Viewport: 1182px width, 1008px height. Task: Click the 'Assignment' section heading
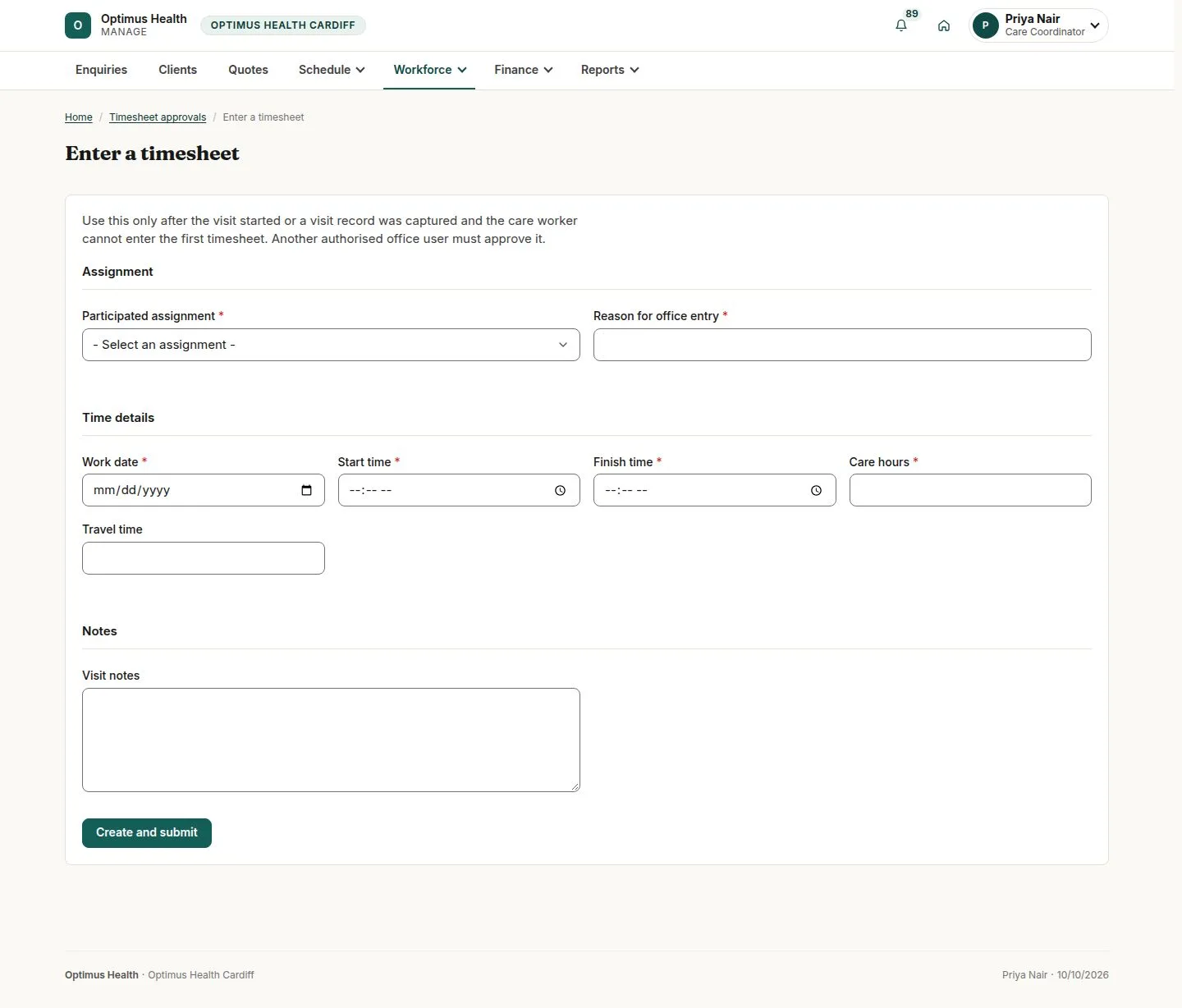click(117, 272)
